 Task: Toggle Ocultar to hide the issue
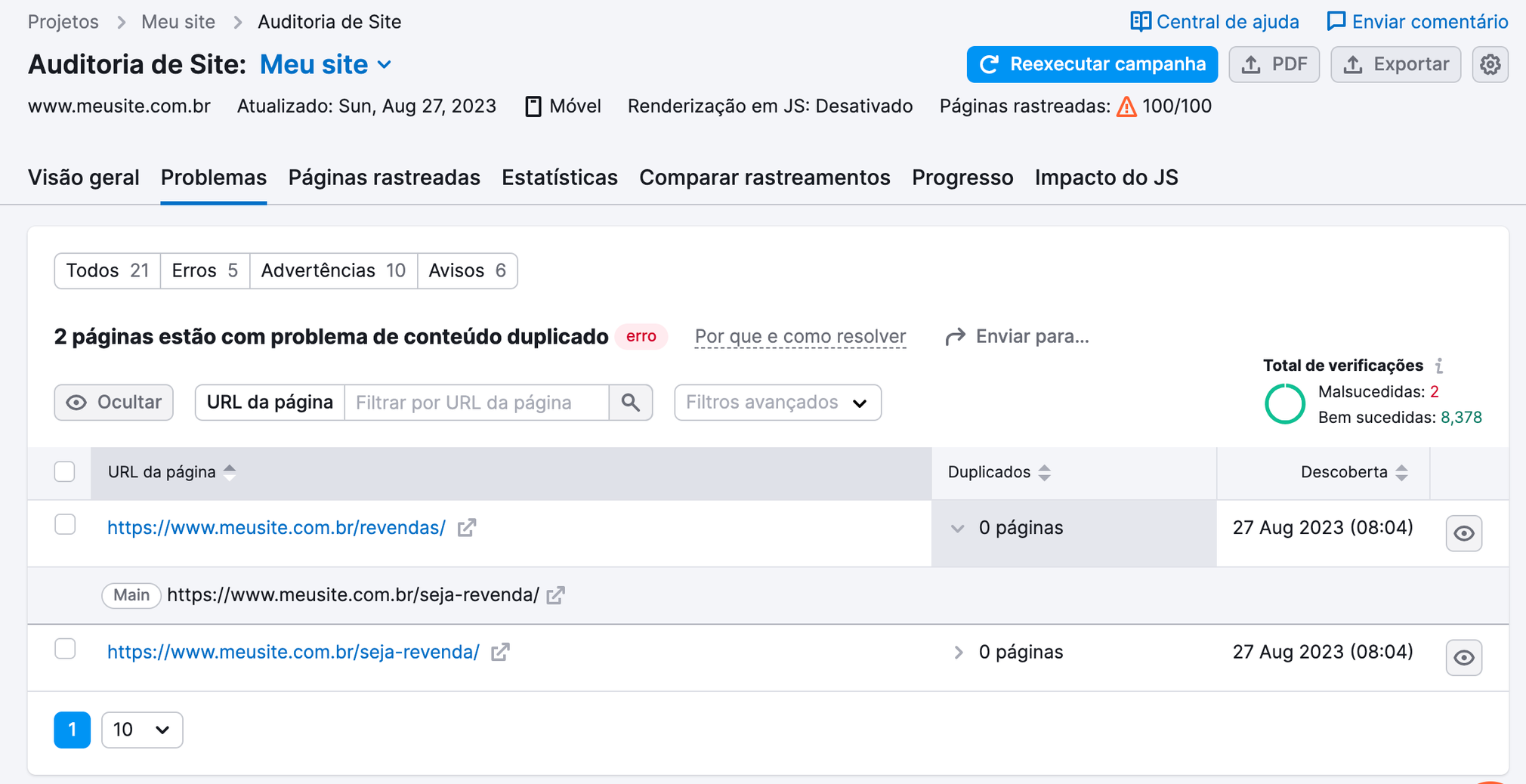[x=113, y=402]
